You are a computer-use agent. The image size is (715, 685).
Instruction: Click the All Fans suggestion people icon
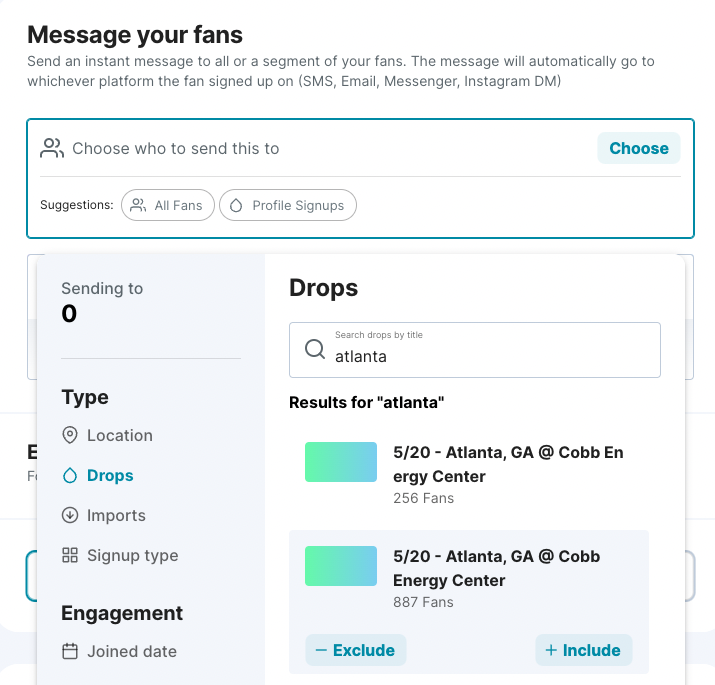point(139,205)
